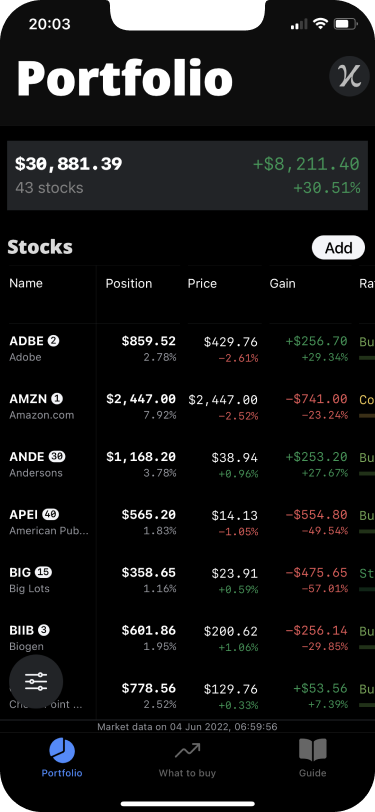This screenshot has height=812, width=375.
Task: Tap APEI American Public stock entry
Action: [188, 522]
